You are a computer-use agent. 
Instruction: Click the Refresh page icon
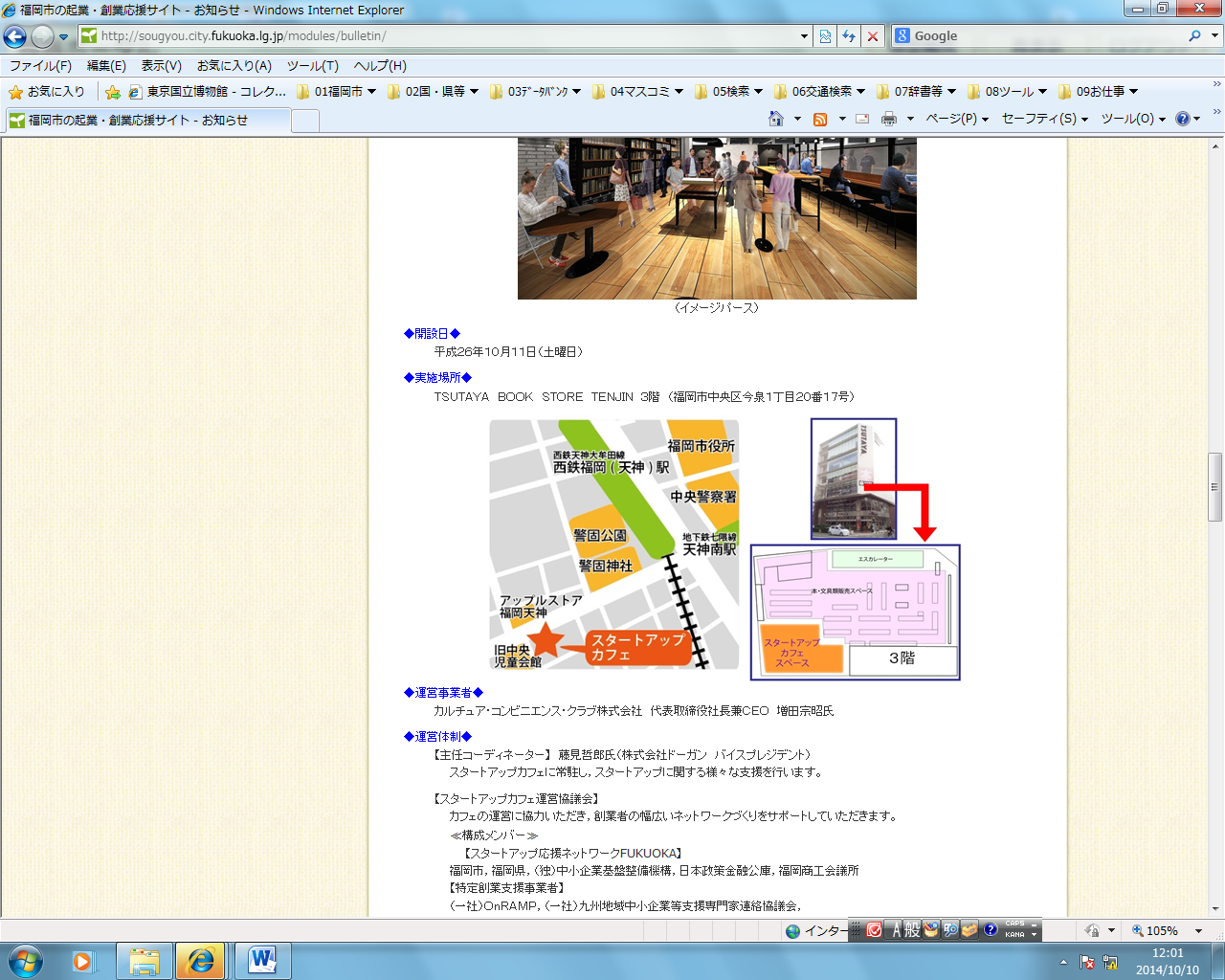(849, 36)
